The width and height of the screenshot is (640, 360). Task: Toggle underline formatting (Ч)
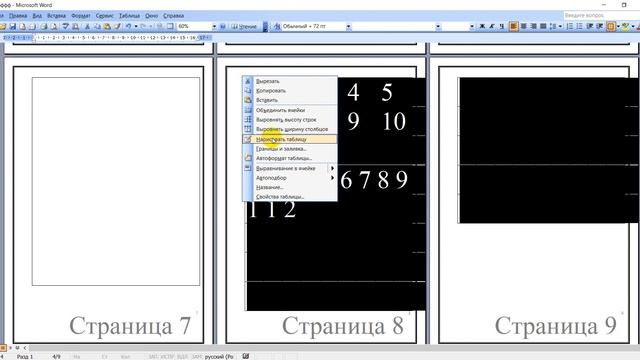(x=502, y=27)
